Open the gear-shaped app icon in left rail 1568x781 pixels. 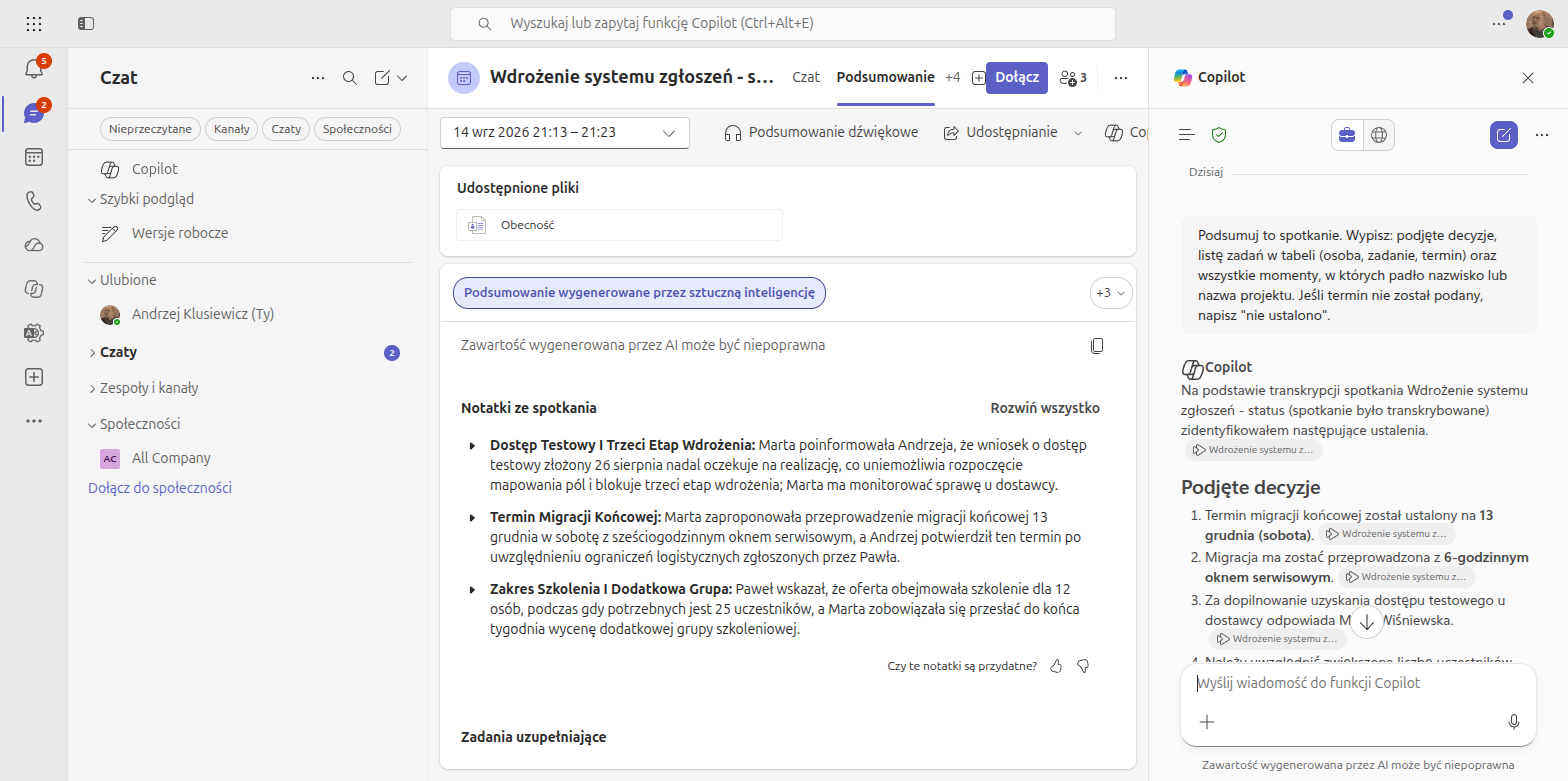34,333
